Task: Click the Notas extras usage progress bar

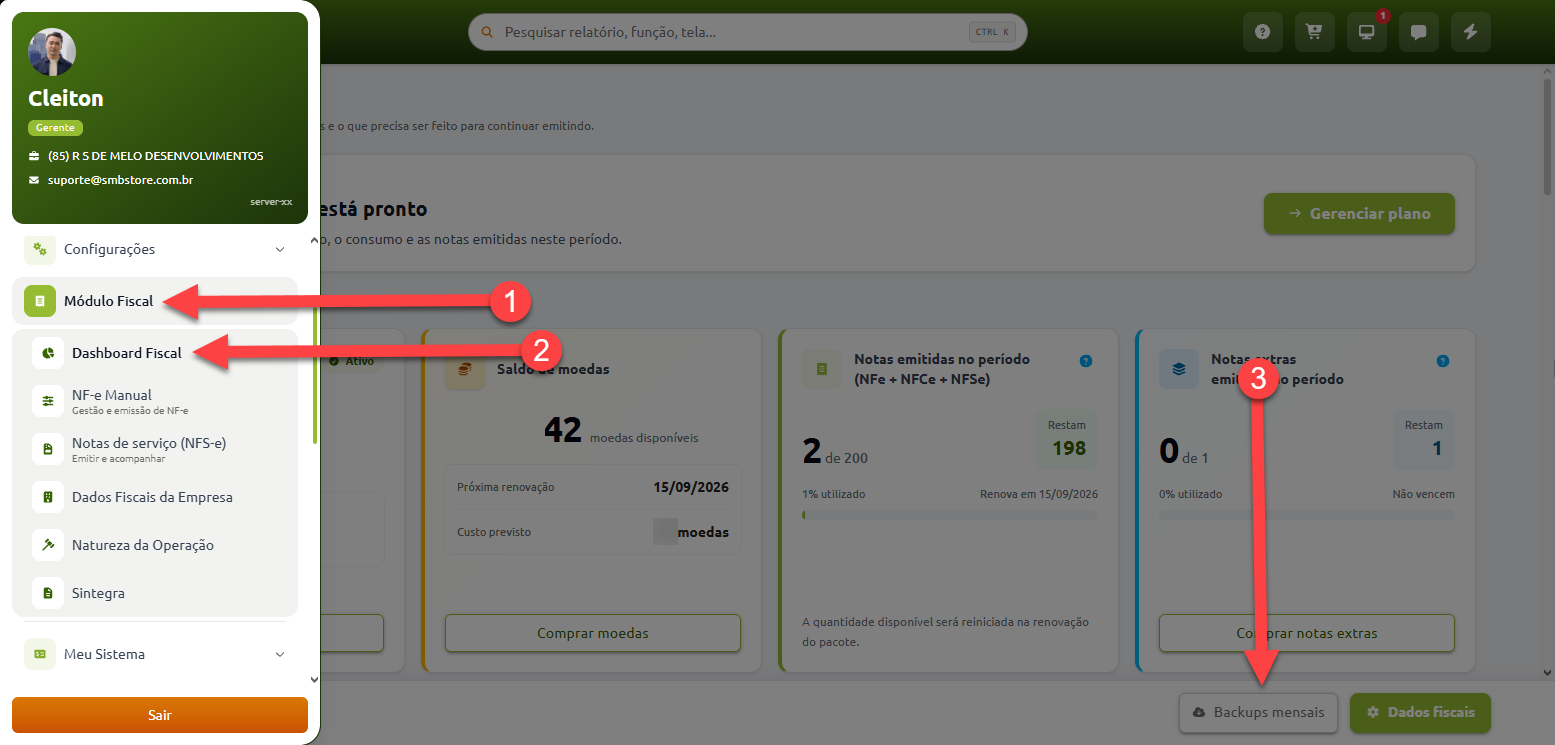Action: tap(1307, 515)
